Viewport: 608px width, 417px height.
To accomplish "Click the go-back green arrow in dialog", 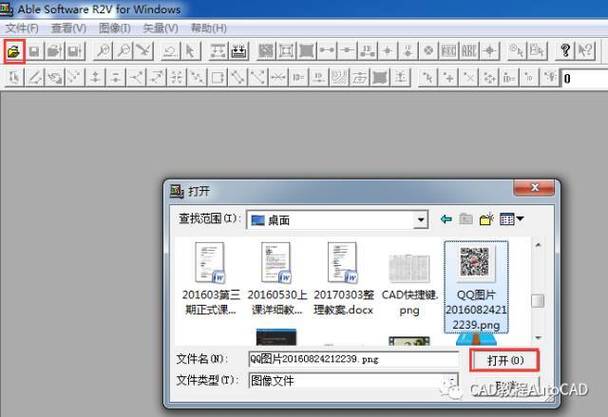I will (x=446, y=219).
